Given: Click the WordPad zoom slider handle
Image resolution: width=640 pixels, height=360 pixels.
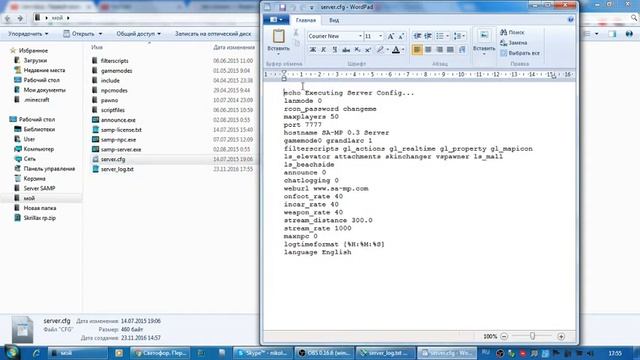Looking at the screenshot, I should [532, 336].
